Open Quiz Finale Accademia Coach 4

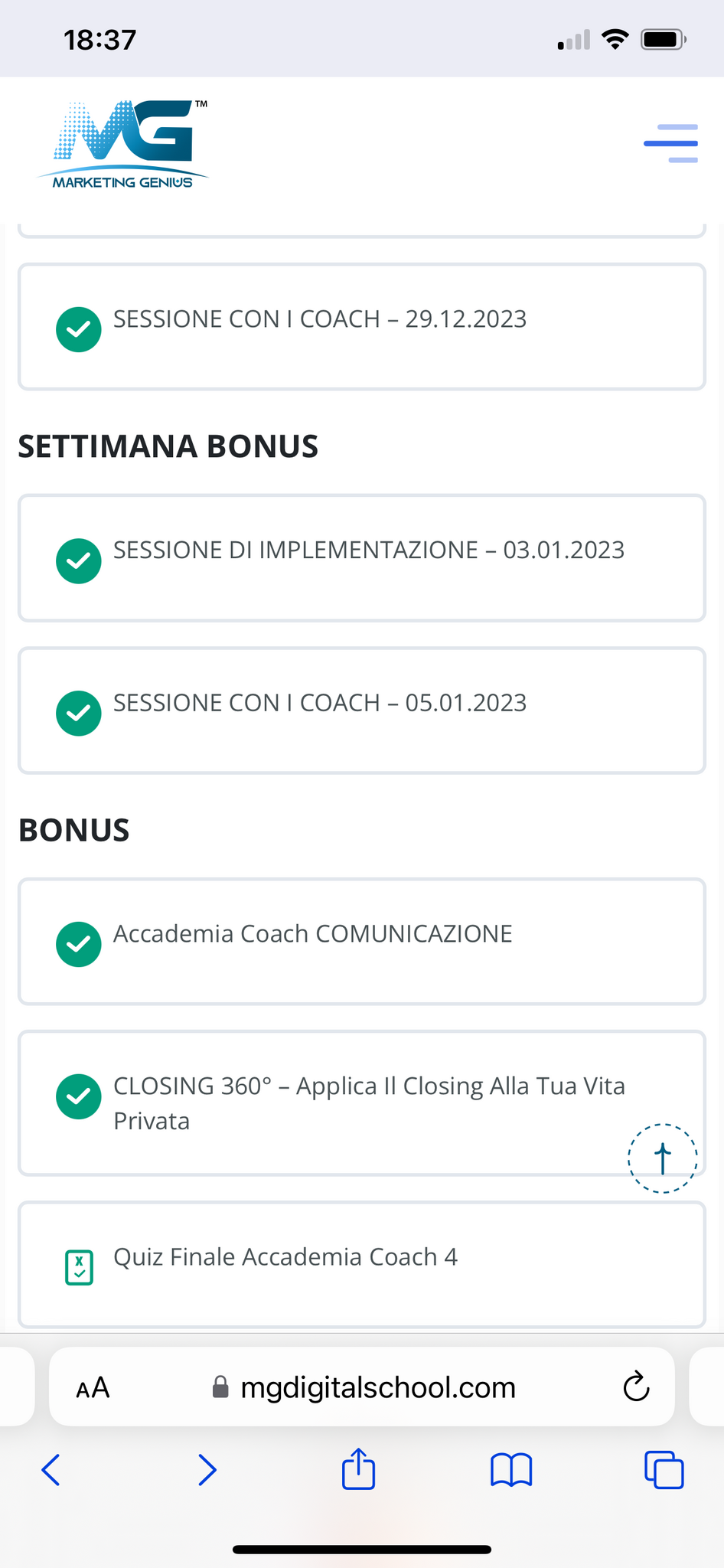pyautogui.click(x=285, y=1257)
